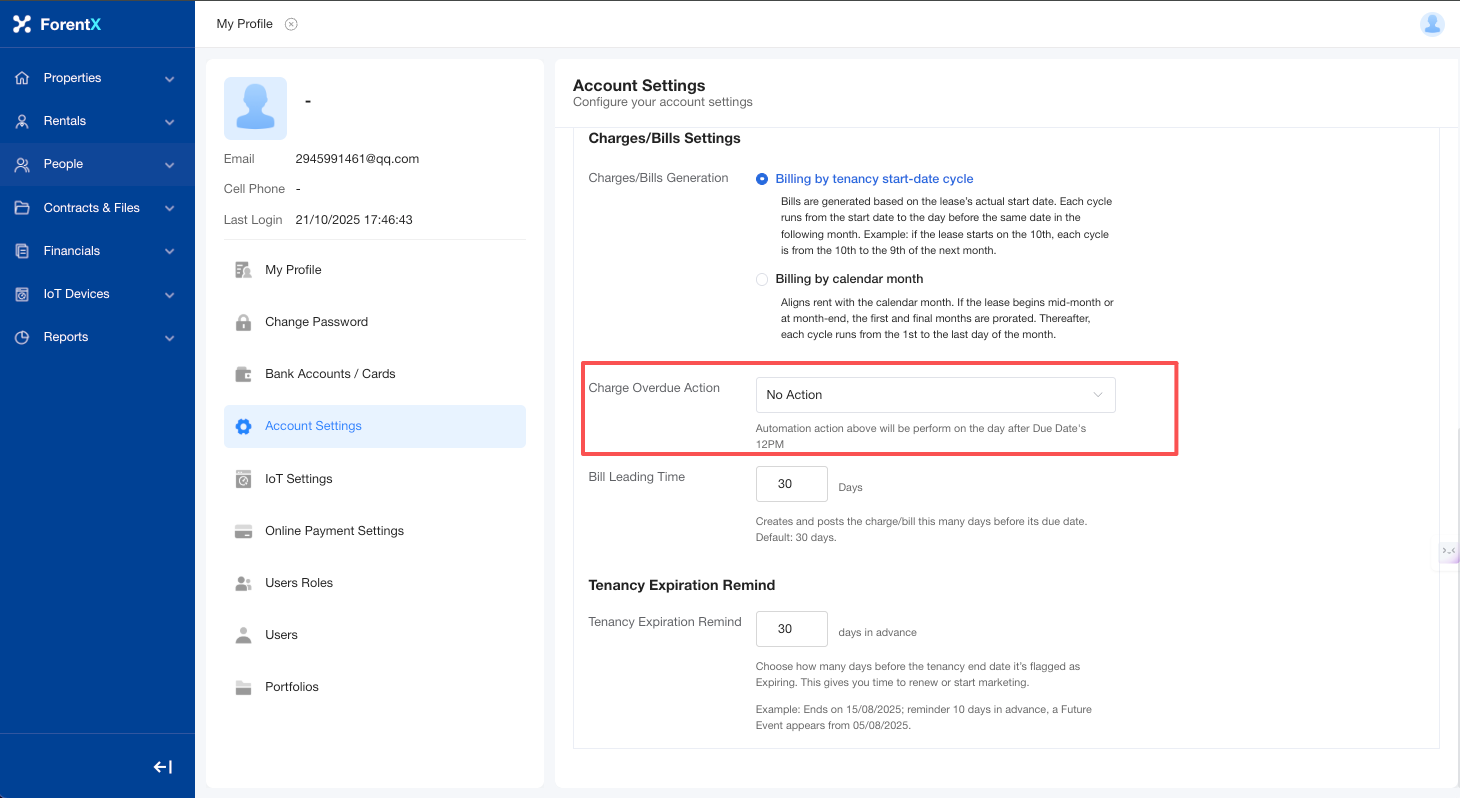This screenshot has height=798, width=1460.
Task: Click the ForentX logo icon
Action: 22,24
